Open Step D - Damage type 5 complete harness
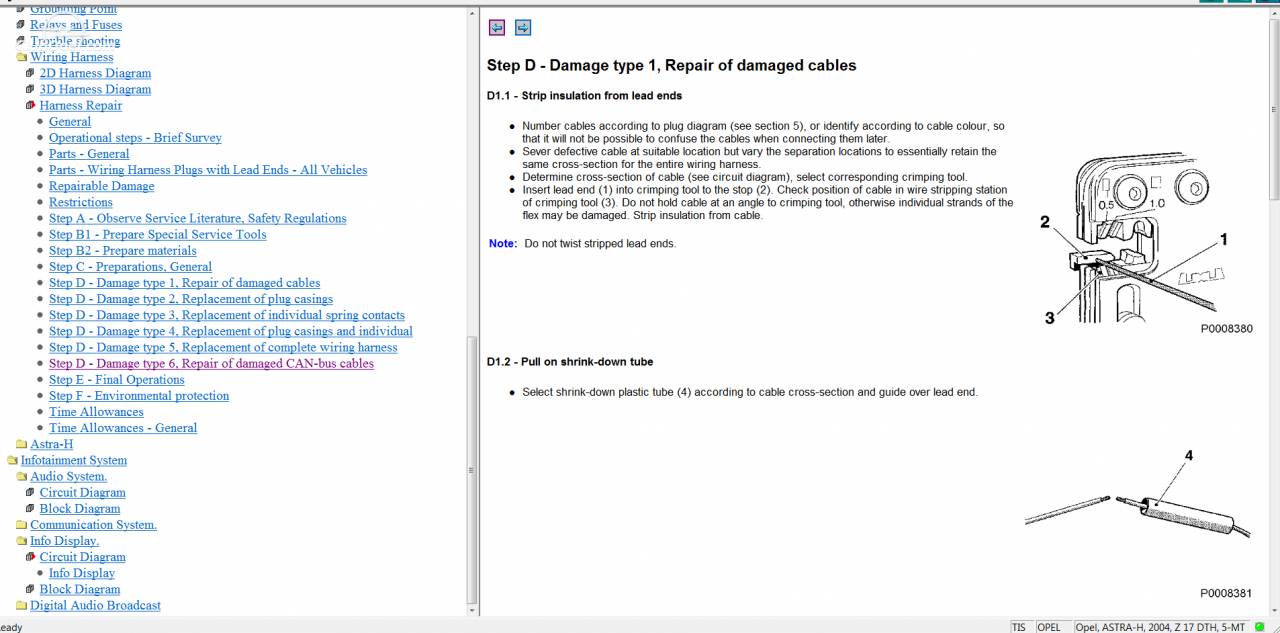 (223, 347)
